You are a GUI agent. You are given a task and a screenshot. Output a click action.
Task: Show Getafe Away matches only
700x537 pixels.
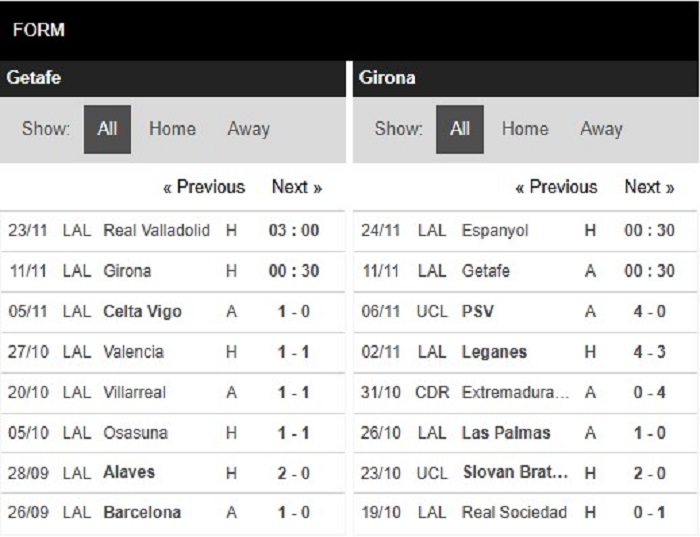coord(249,129)
